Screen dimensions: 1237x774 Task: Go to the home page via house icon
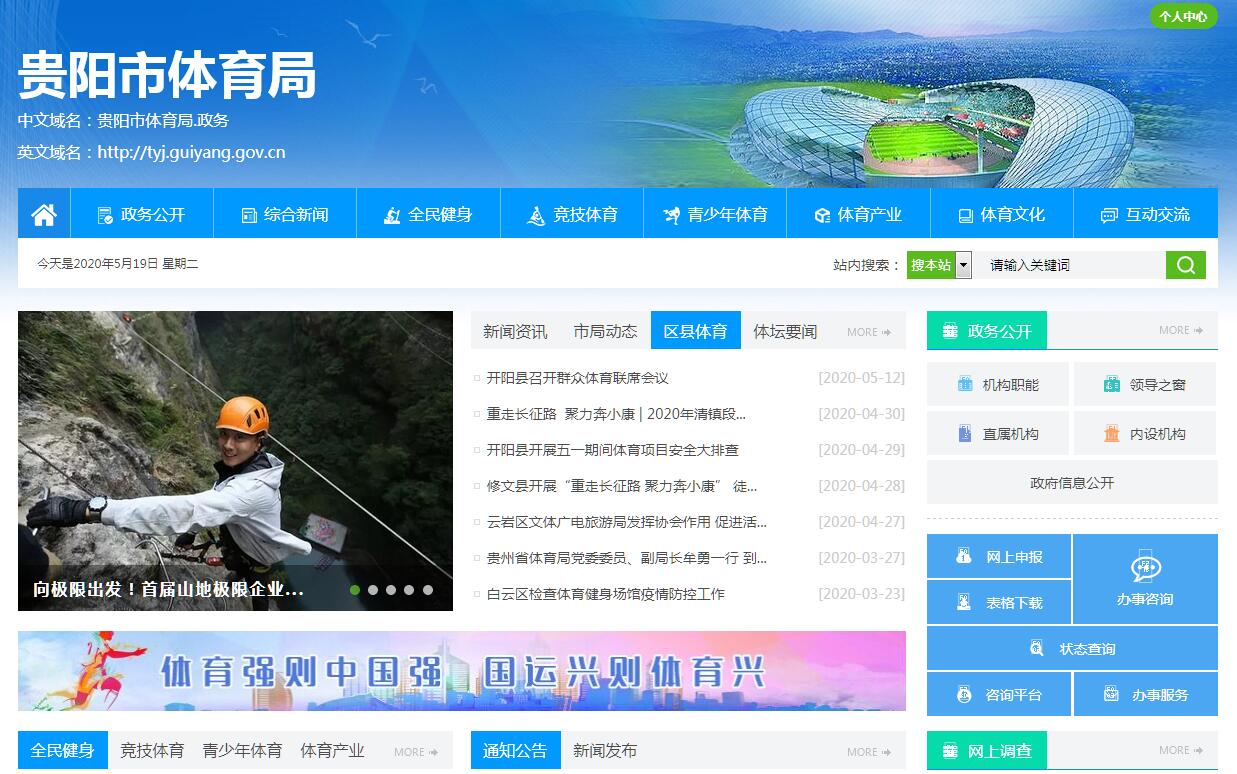(x=44, y=214)
